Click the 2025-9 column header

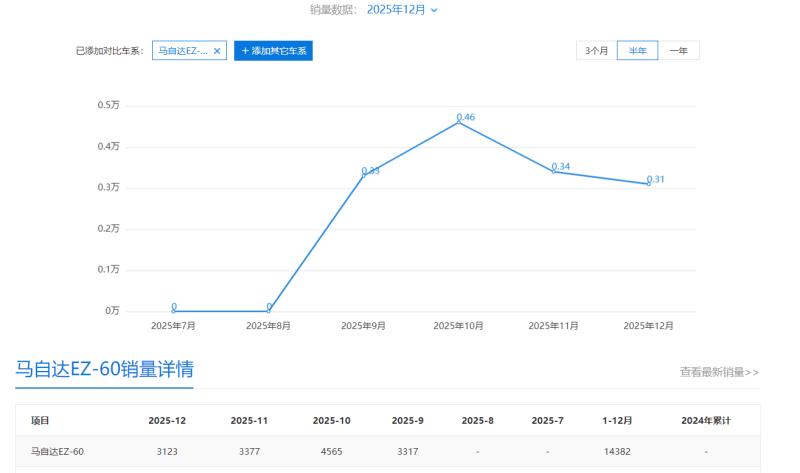(408, 420)
